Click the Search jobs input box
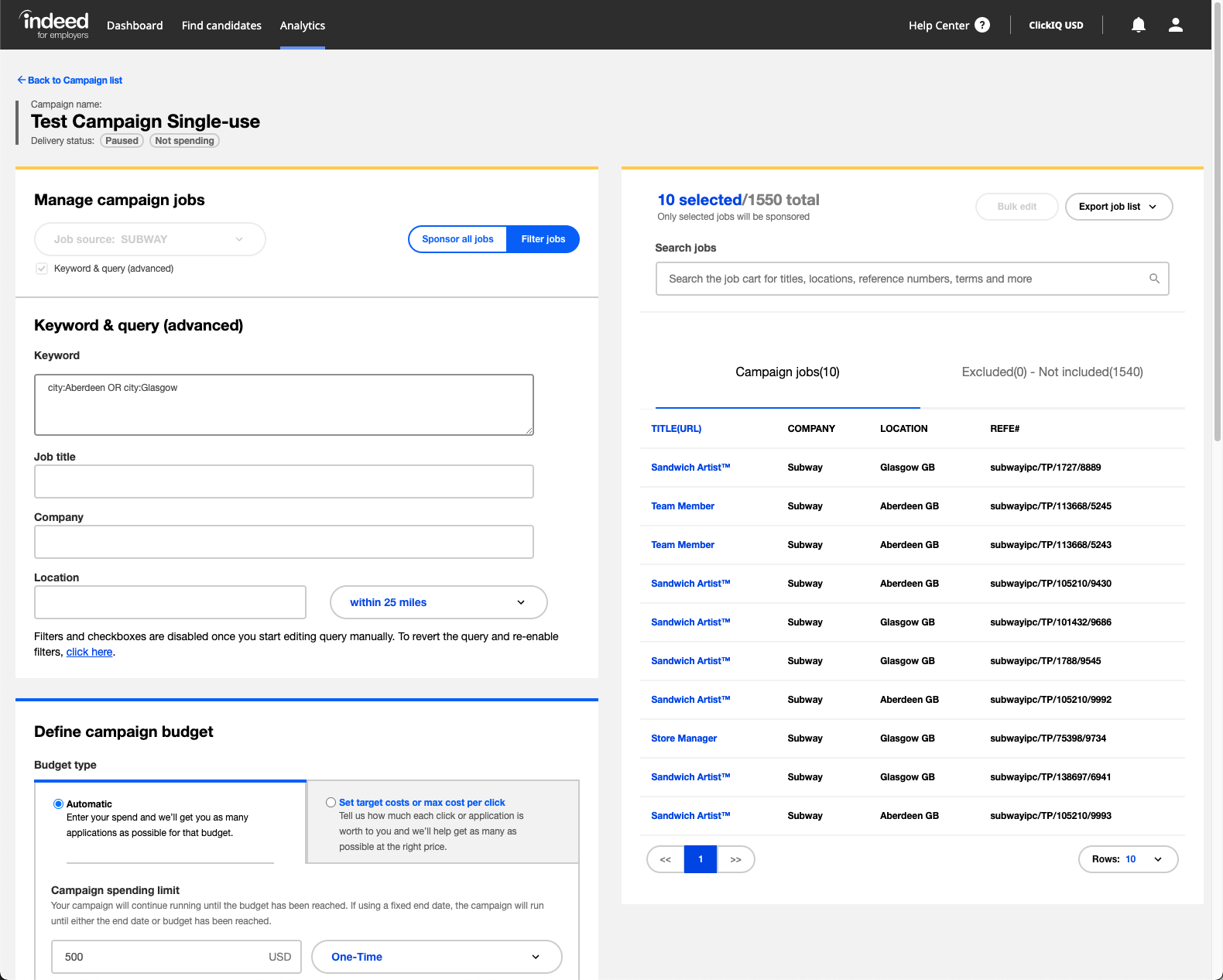The width and height of the screenshot is (1223, 980). pyautogui.click(x=913, y=279)
